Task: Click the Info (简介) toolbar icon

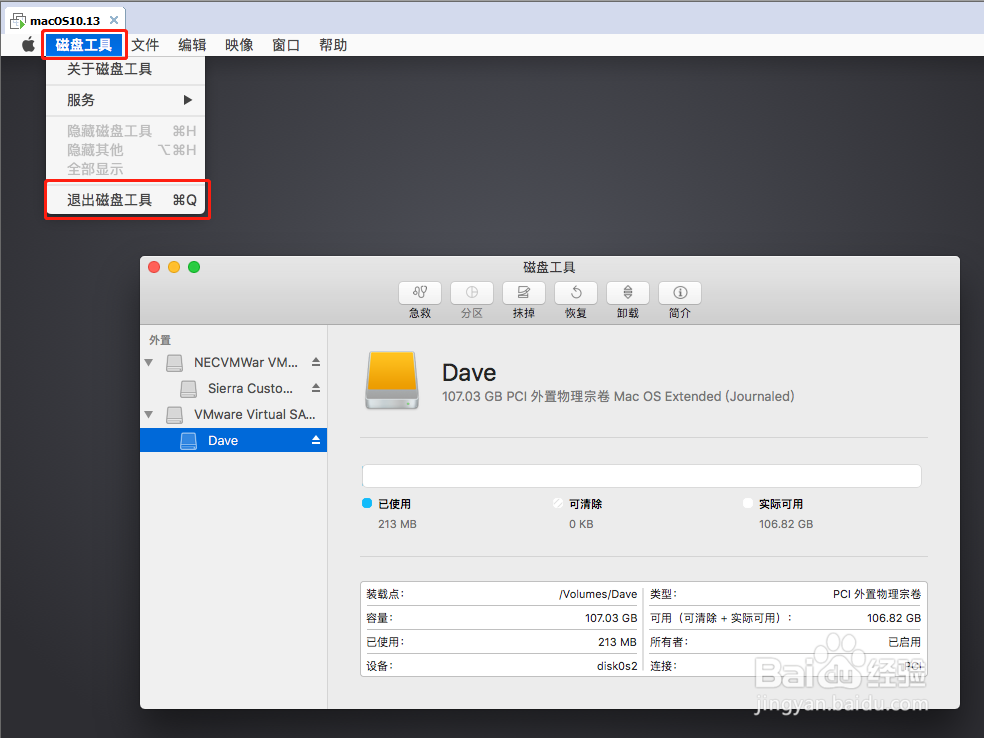Action: (x=680, y=293)
